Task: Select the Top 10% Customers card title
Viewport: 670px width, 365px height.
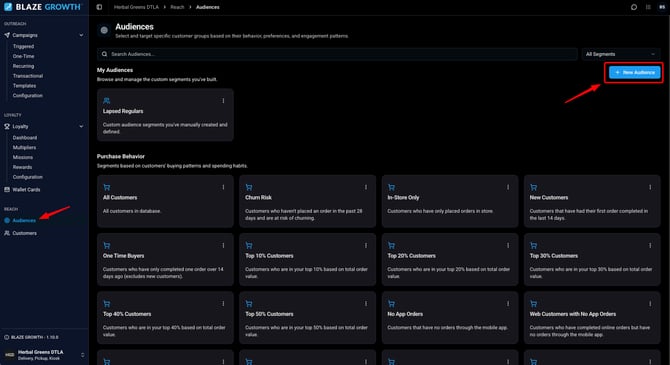Action: point(269,256)
